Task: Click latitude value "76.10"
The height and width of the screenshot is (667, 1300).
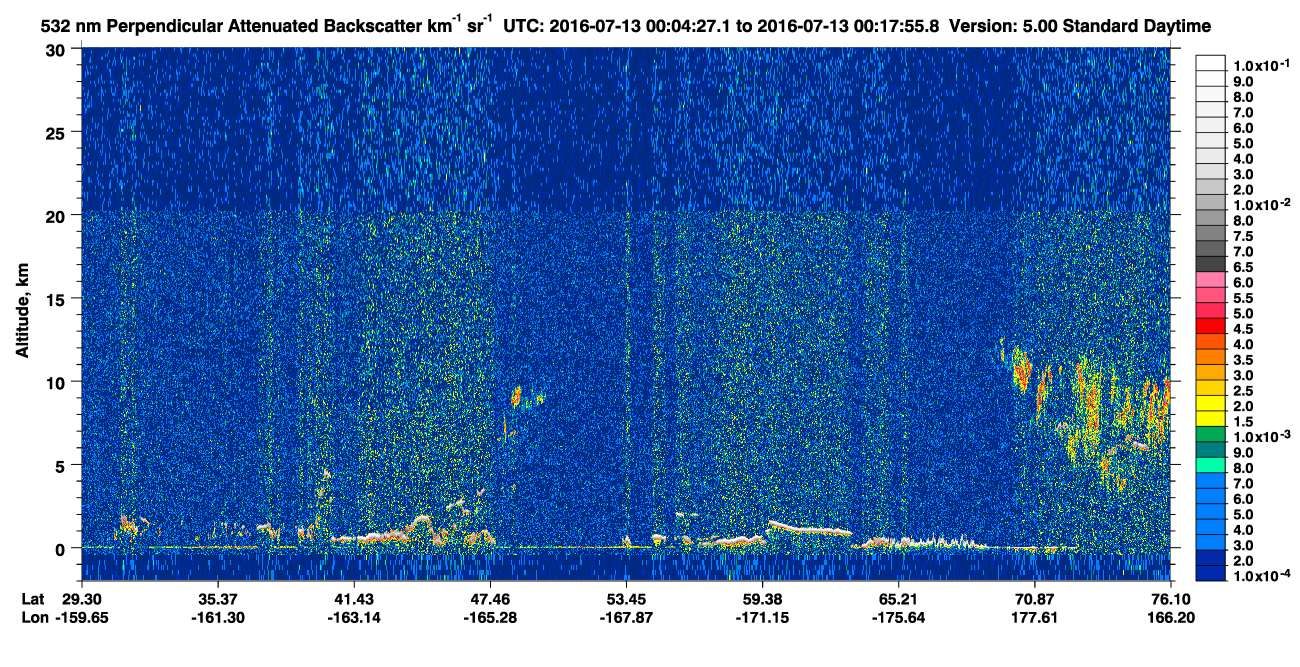Action: coord(1170,598)
